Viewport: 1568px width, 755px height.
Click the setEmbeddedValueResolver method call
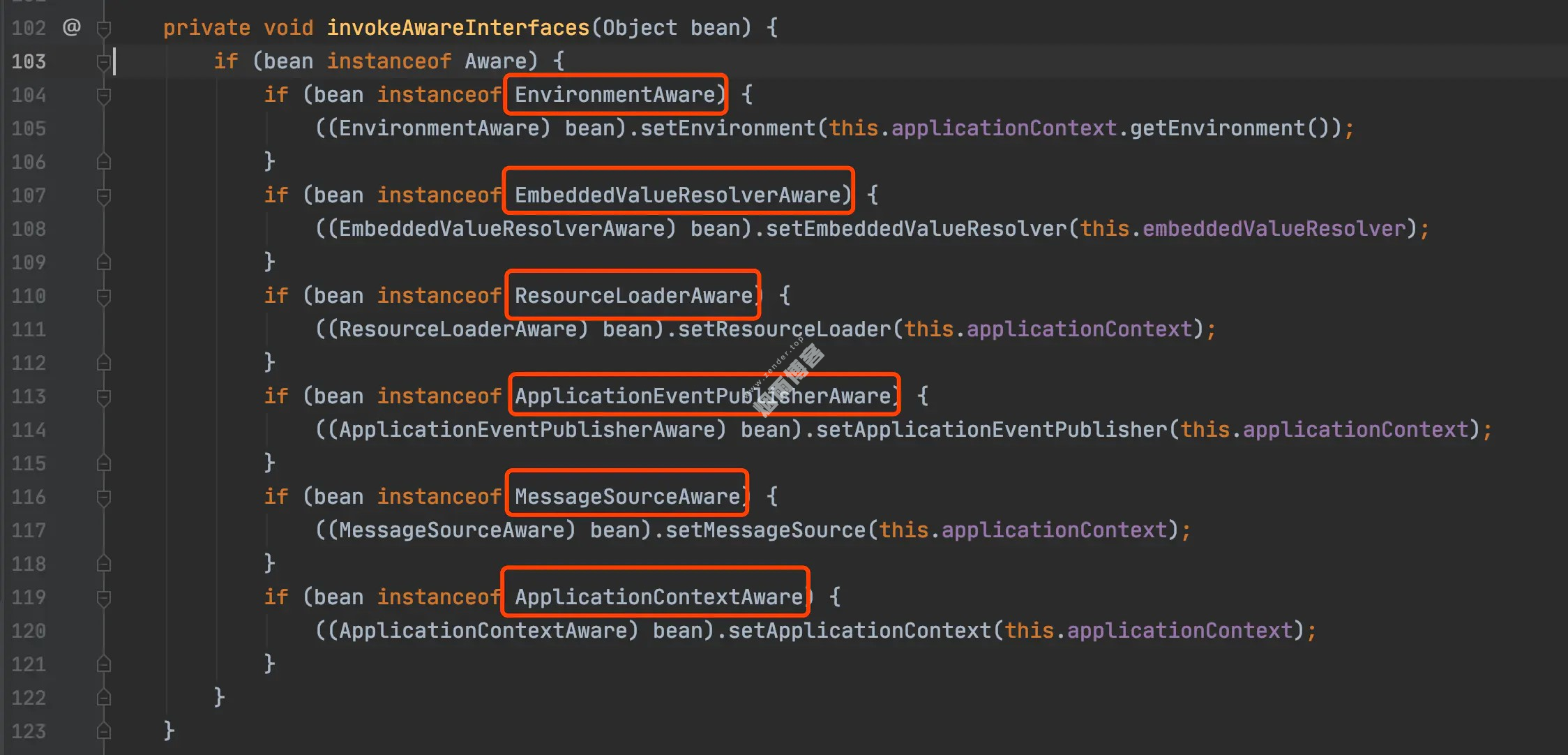pos(916,229)
